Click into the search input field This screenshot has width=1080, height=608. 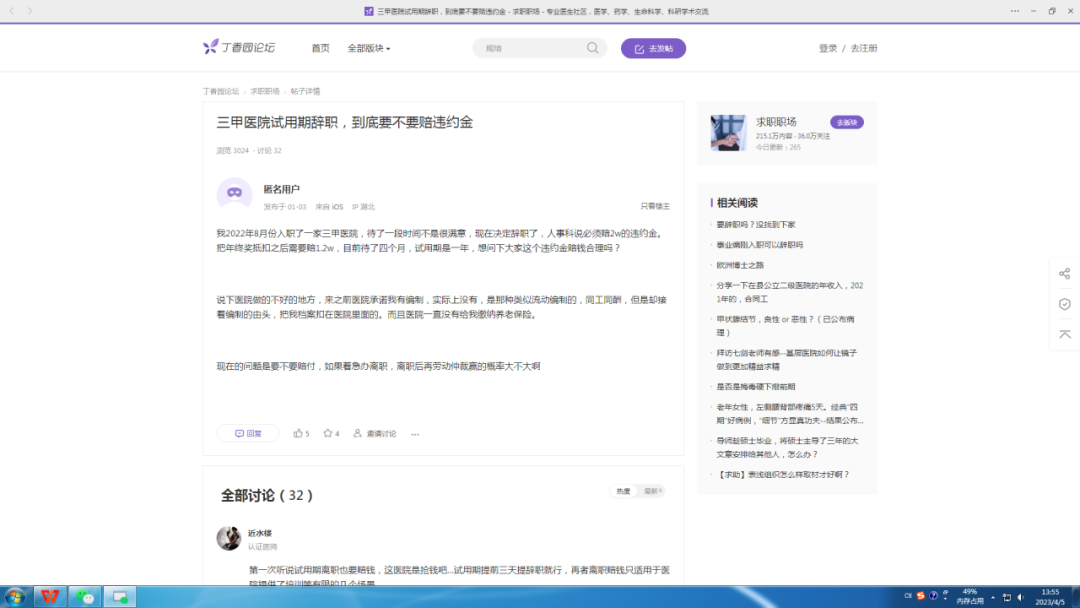click(530, 48)
